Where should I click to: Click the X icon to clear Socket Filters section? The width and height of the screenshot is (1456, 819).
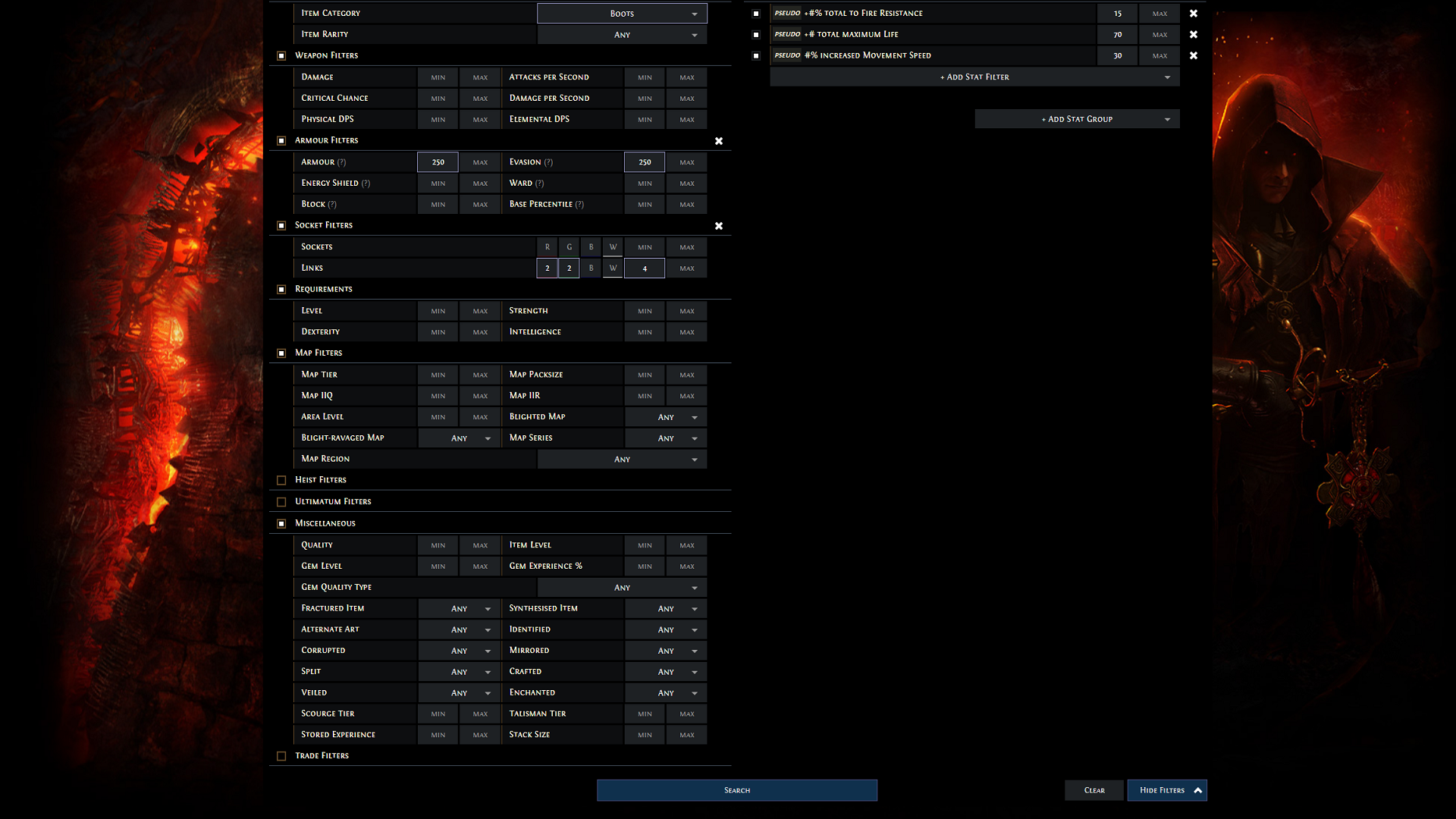tap(719, 225)
